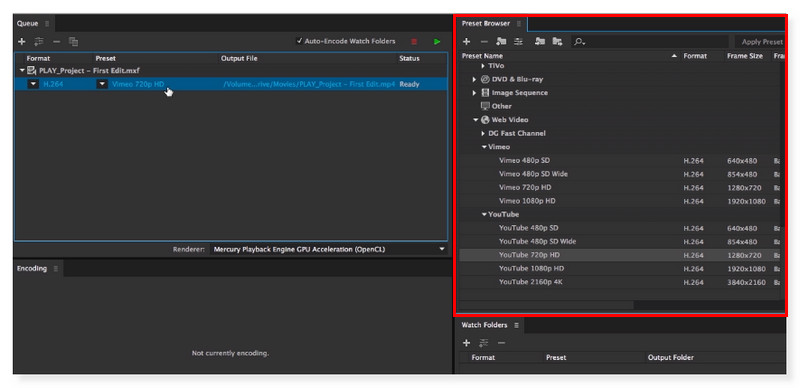Screen dimensions: 800x388
Task: Click the Import presets icon
Action: [x=540, y=42]
